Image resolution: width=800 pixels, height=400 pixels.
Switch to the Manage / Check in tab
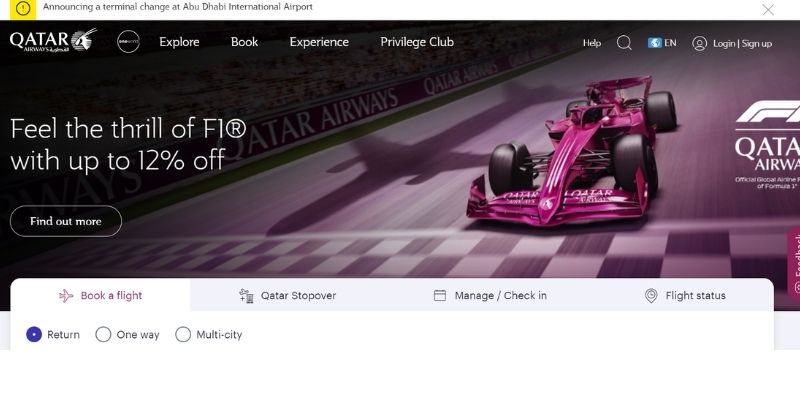pyautogui.click(x=490, y=295)
